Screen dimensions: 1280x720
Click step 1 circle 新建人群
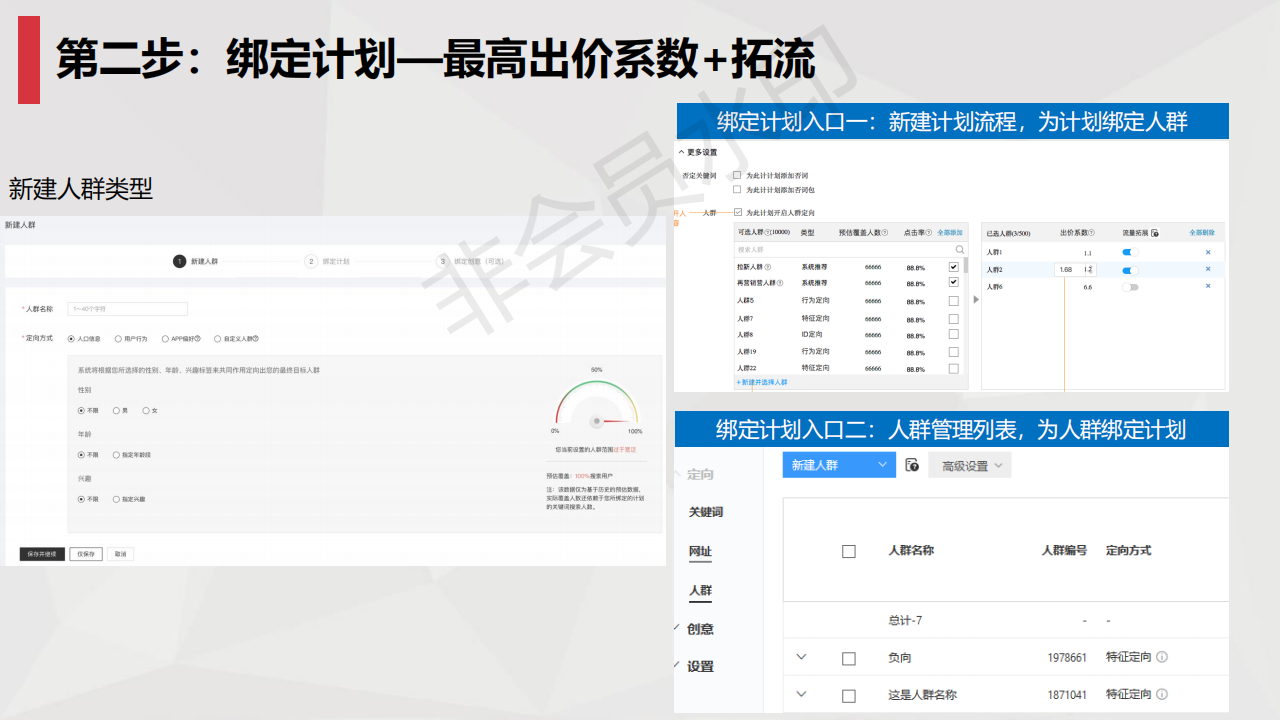click(179, 261)
